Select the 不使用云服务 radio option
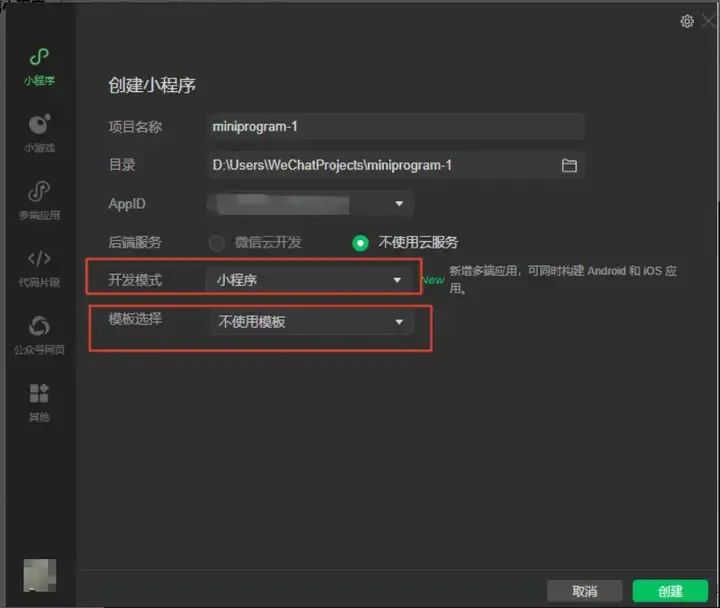 (360, 242)
